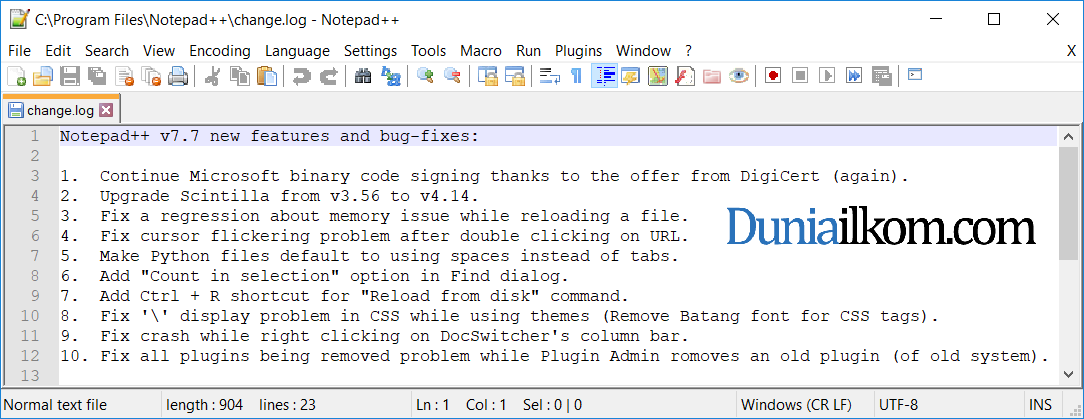The height and width of the screenshot is (419, 1084).
Task: Click the Cut scissors icon
Action: pyautogui.click(x=212, y=75)
